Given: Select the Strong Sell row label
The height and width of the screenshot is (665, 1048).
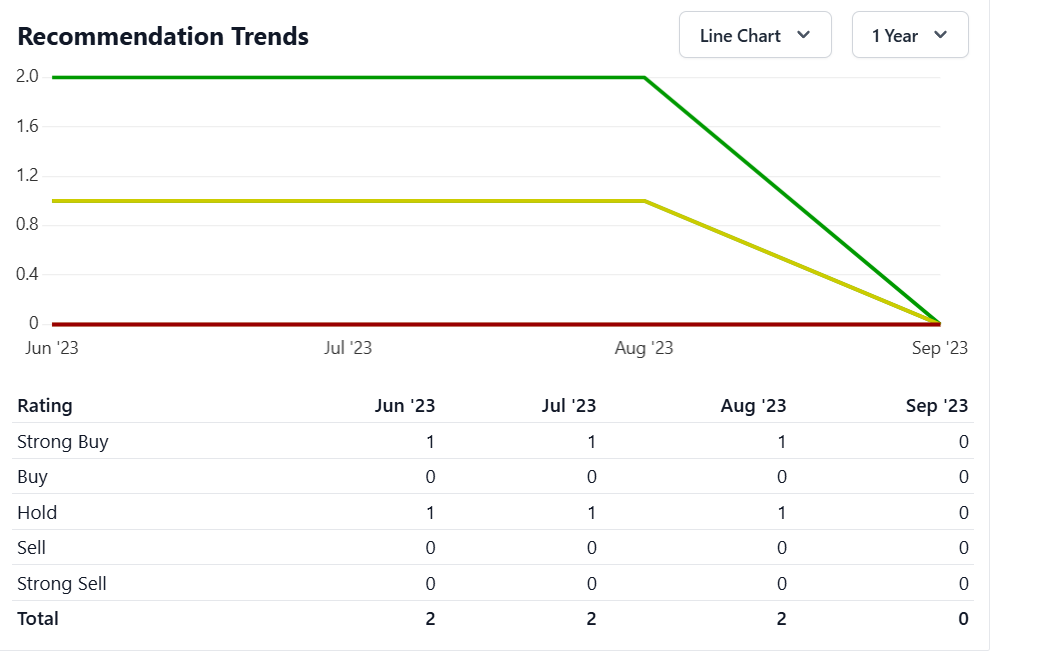Looking at the screenshot, I should [62, 584].
